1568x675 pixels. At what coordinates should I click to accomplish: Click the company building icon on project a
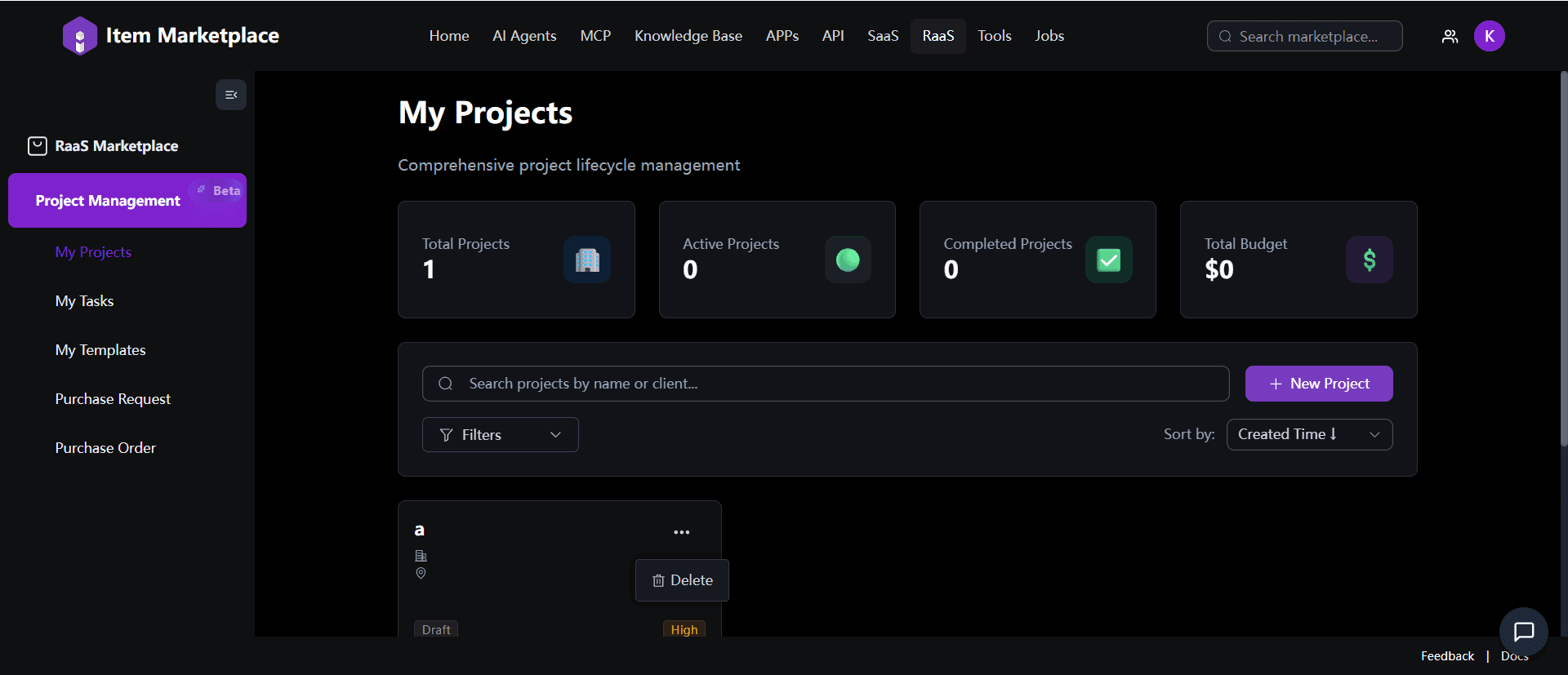click(421, 556)
